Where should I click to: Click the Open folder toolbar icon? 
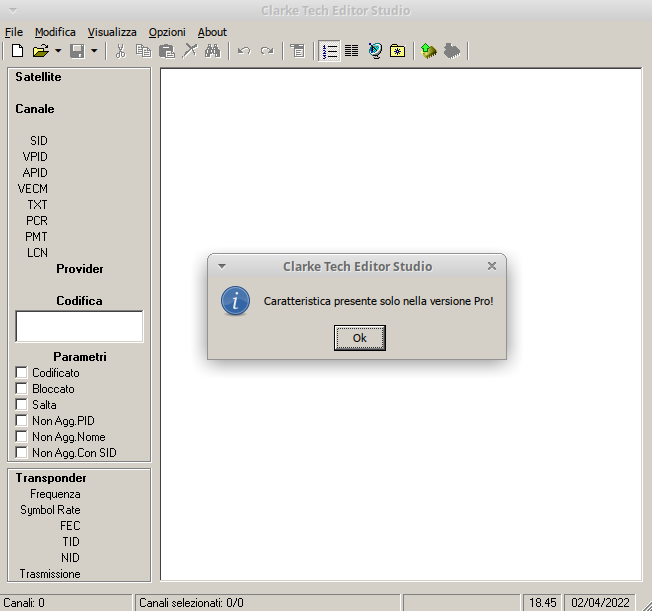pyautogui.click(x=40, y=51)
